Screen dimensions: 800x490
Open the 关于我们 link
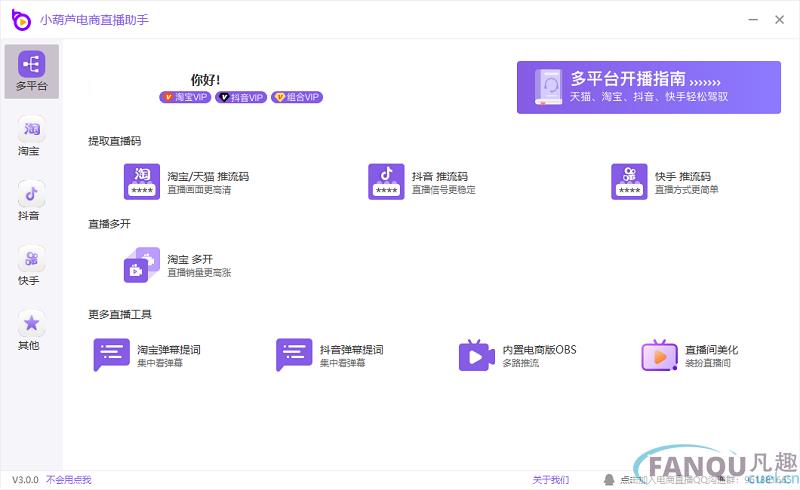551,480
